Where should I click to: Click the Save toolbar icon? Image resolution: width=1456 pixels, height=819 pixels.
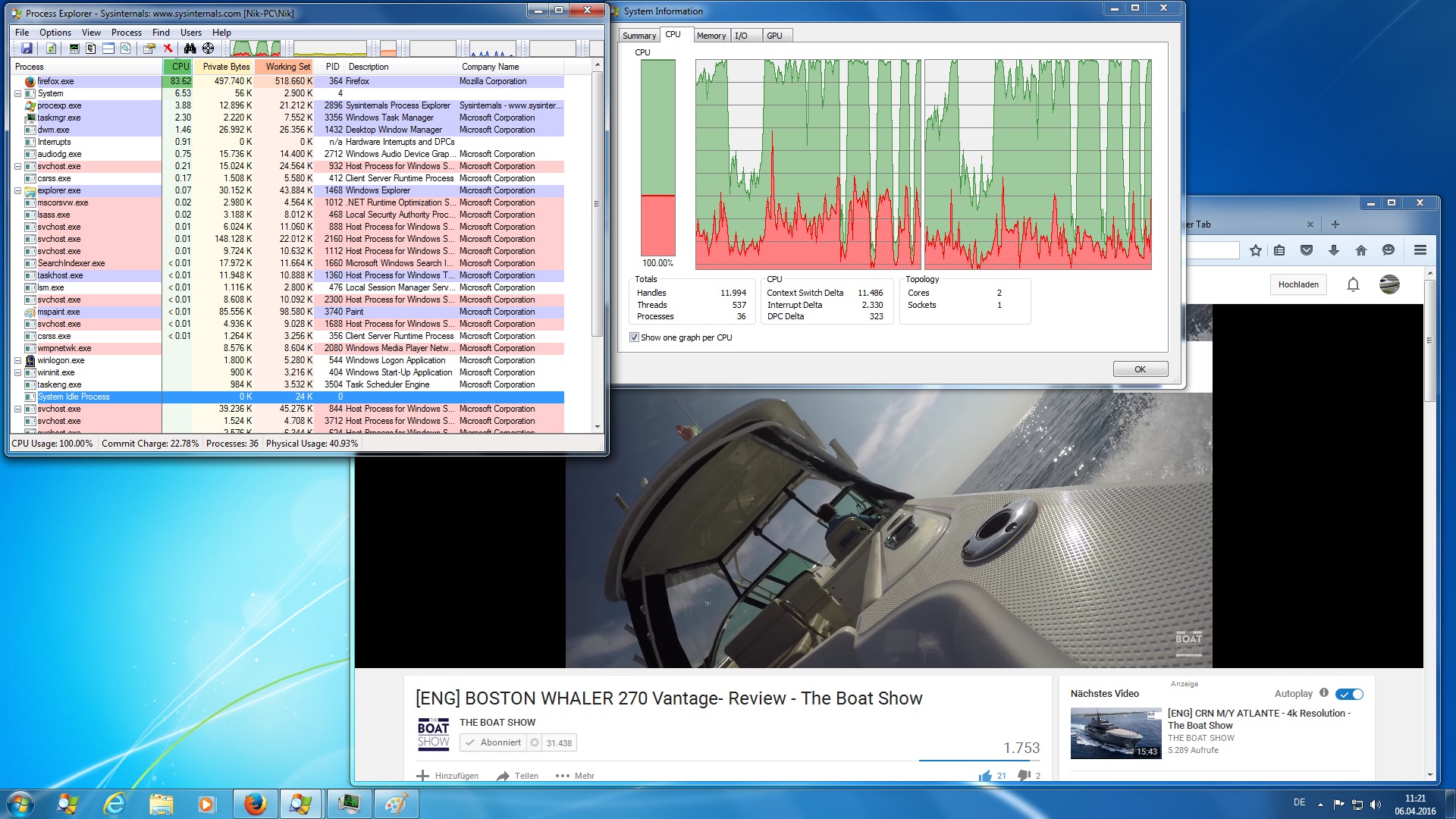[x=27, y=49]
